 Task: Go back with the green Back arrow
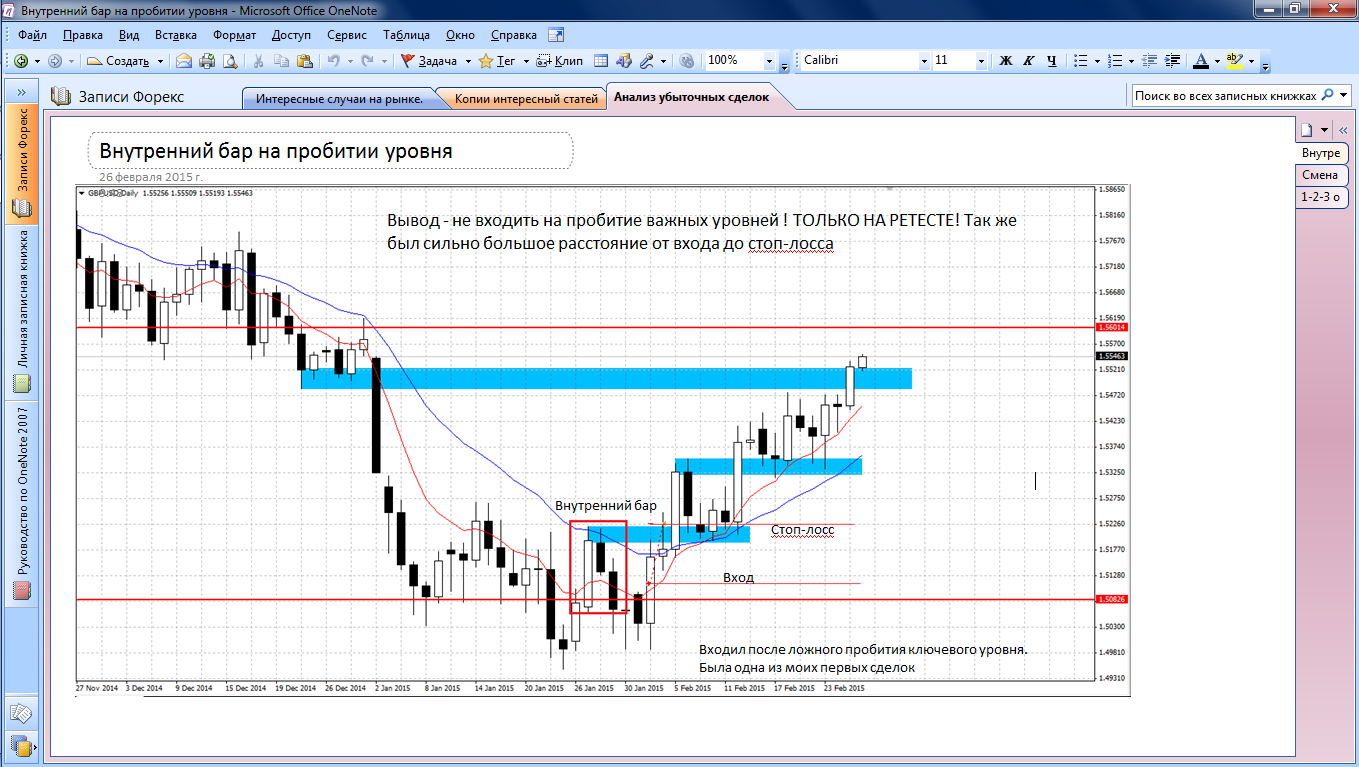point(21,61)
